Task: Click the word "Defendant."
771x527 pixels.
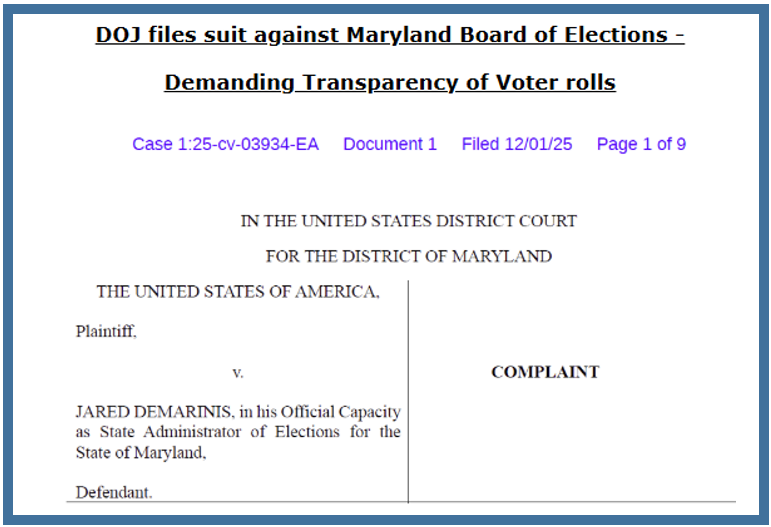Action: pos(114,492)
